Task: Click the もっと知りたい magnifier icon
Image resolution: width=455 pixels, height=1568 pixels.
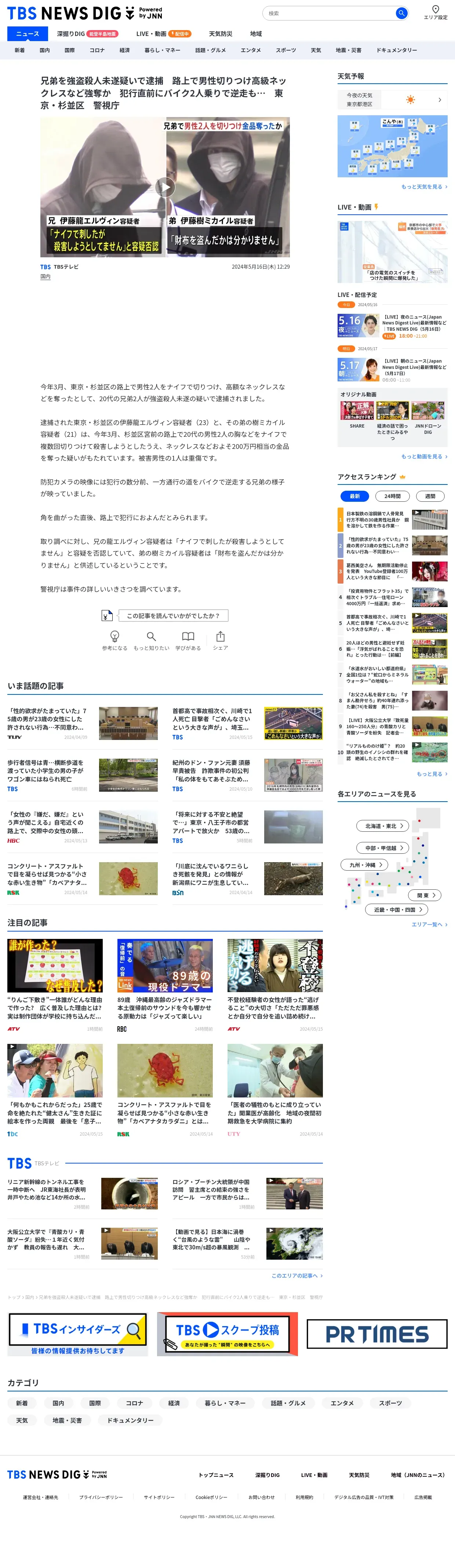Action: tap(152, 636)
